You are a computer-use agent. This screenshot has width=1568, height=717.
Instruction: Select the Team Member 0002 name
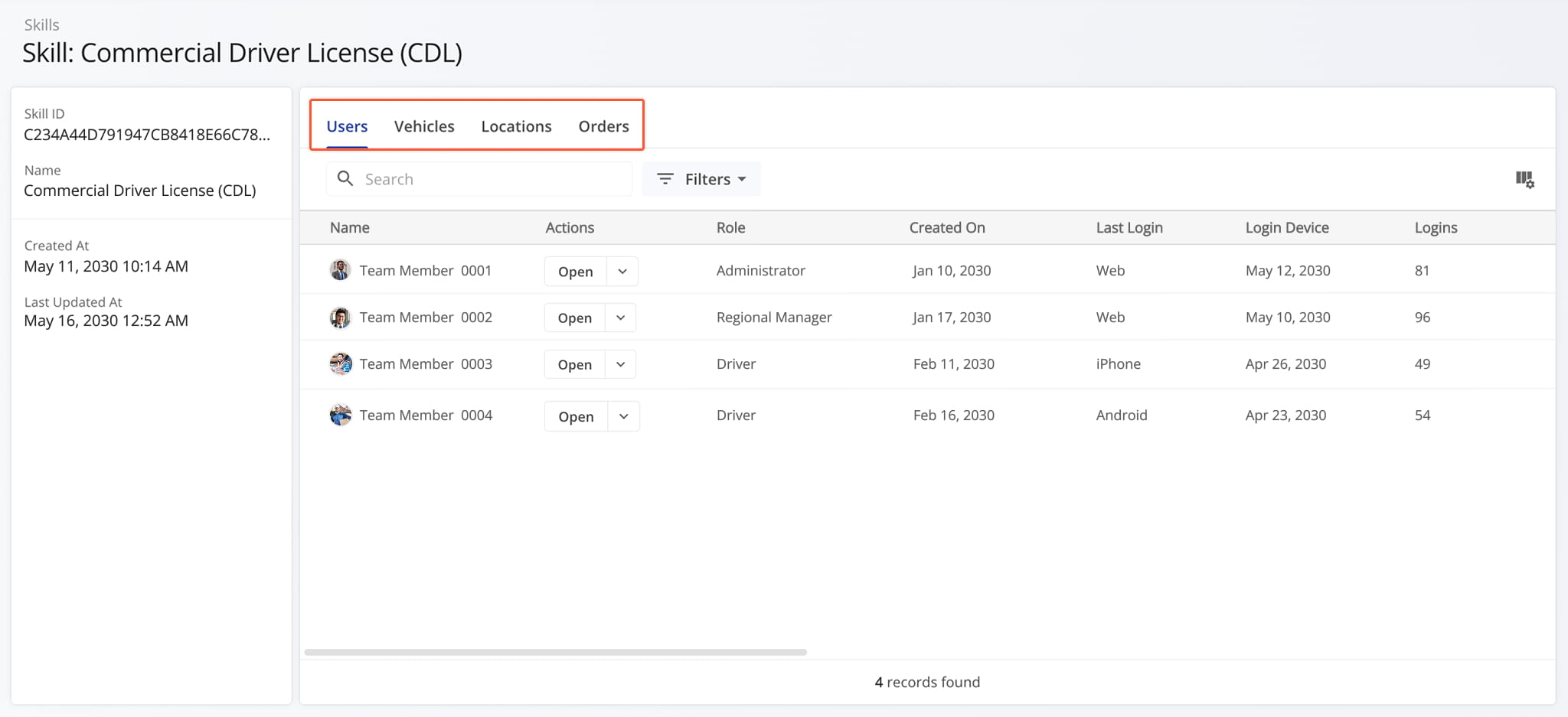click(426, 317)
